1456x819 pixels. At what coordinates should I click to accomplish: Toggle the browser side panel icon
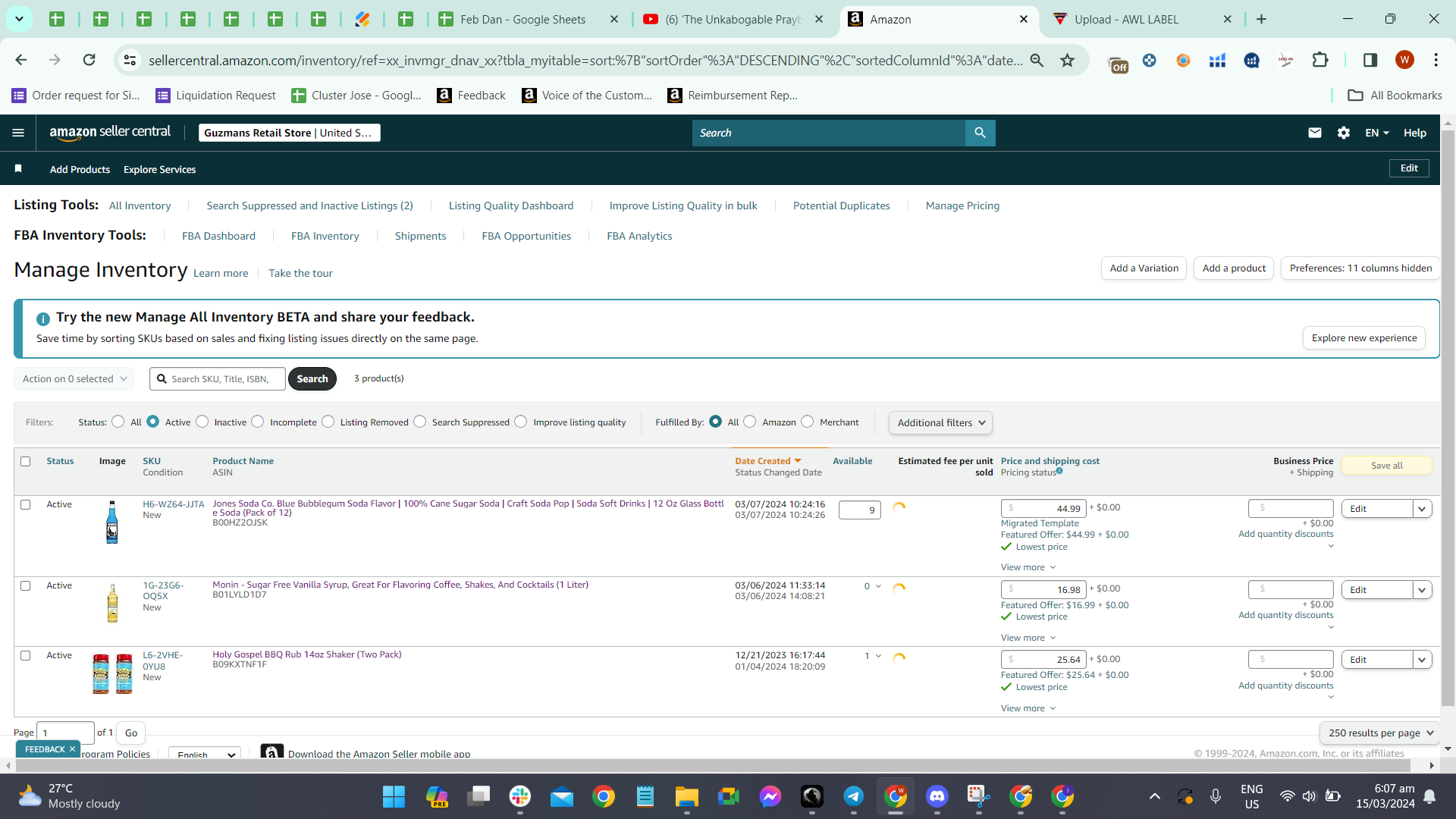1370,60
